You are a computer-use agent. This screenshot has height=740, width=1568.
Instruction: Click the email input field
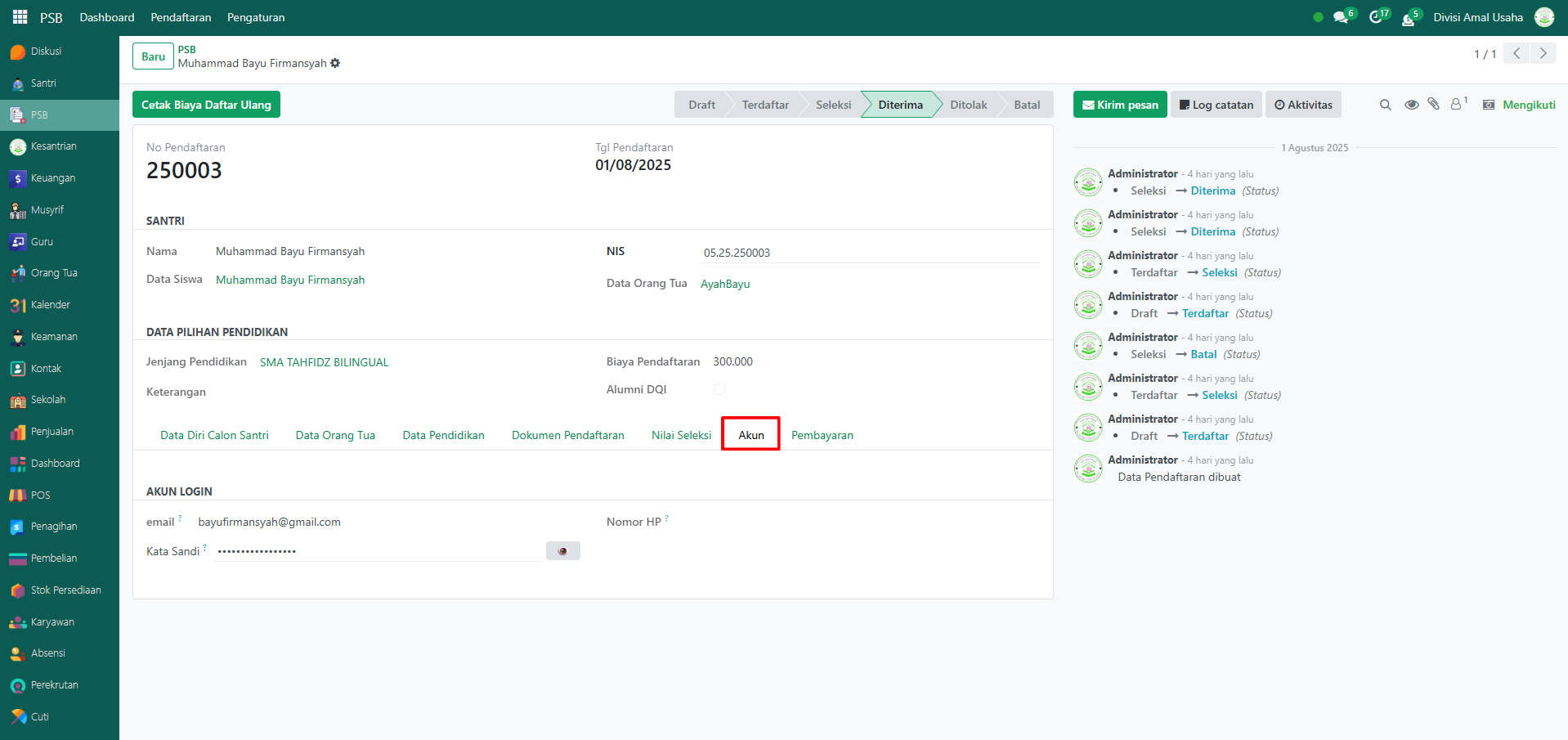click(x=368, y=522)
